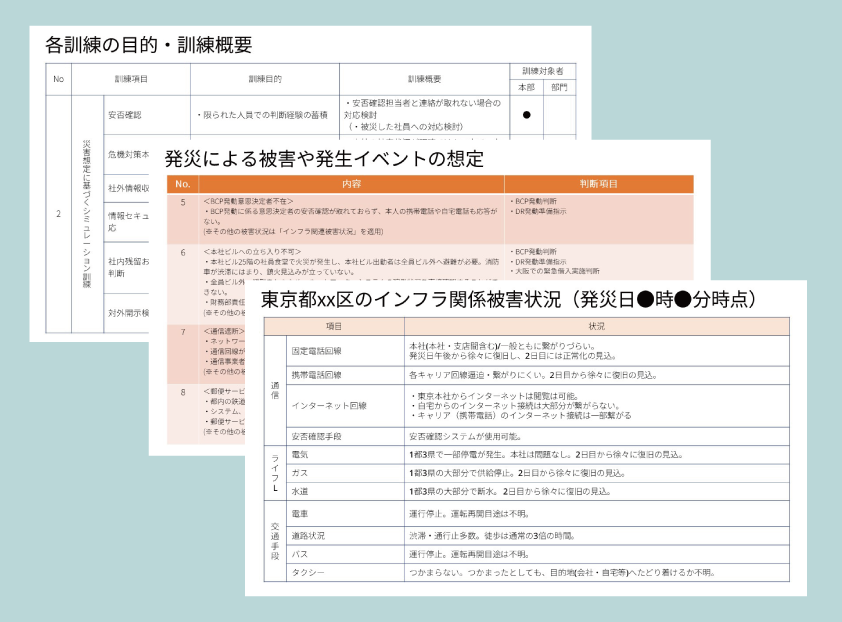This screenshot has height=622, width=842.
Task: Click the status text in the バス row
Action: [469, 554]
